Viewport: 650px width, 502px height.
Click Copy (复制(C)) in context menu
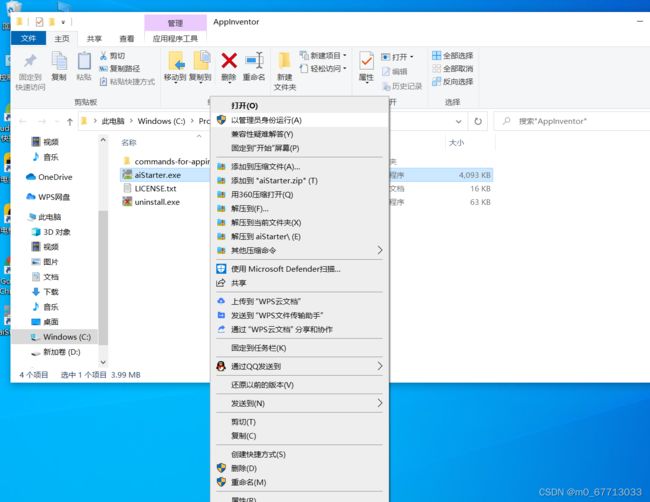tap(299, 436)
